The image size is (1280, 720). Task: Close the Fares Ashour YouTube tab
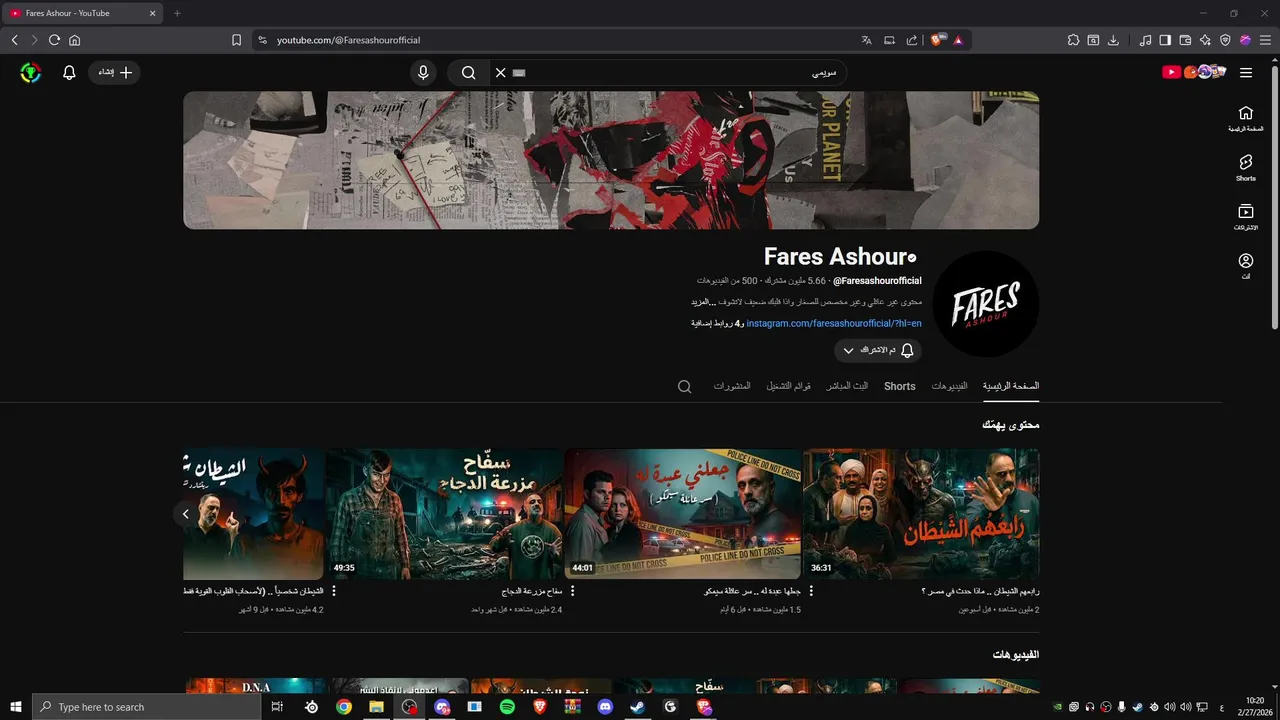(x=152, y=13)
